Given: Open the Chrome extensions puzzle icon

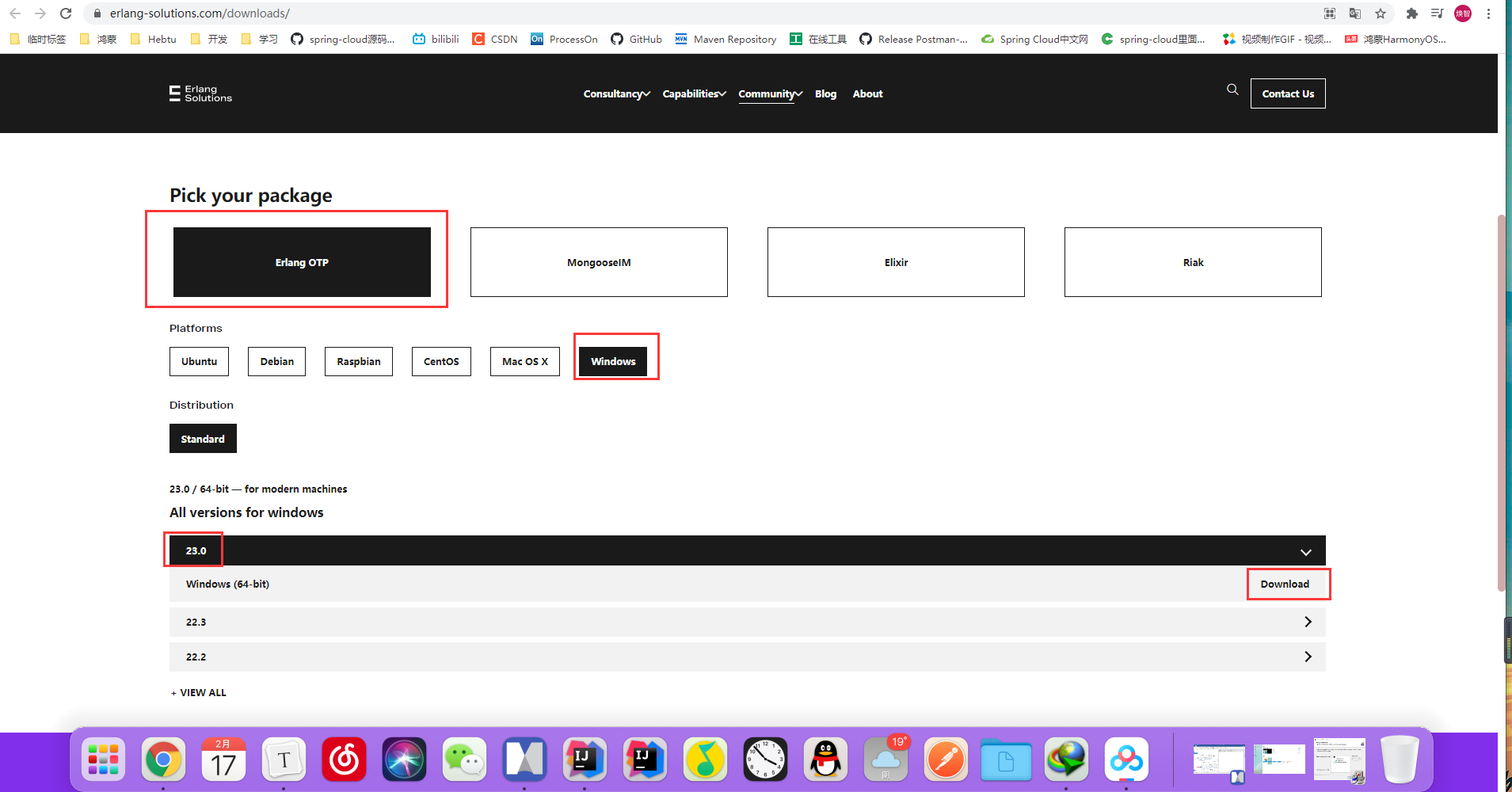Looking at the screenshot, I should pyautogui.click(x=1411, y=13).
